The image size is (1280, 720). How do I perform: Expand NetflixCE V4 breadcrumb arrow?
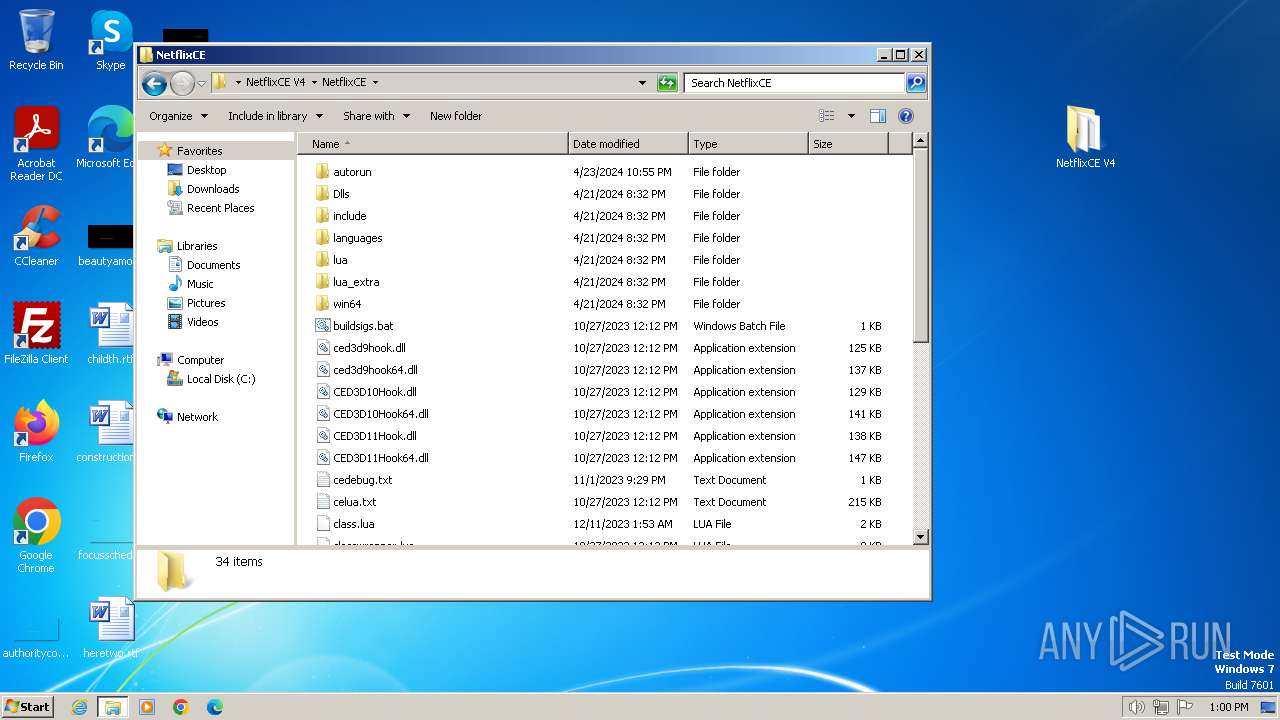(314, 83)
